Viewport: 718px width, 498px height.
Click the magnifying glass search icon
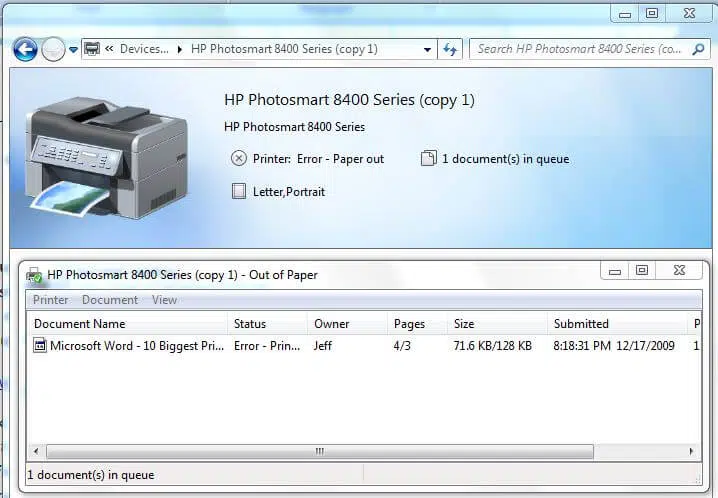click(x=698, y=49)
